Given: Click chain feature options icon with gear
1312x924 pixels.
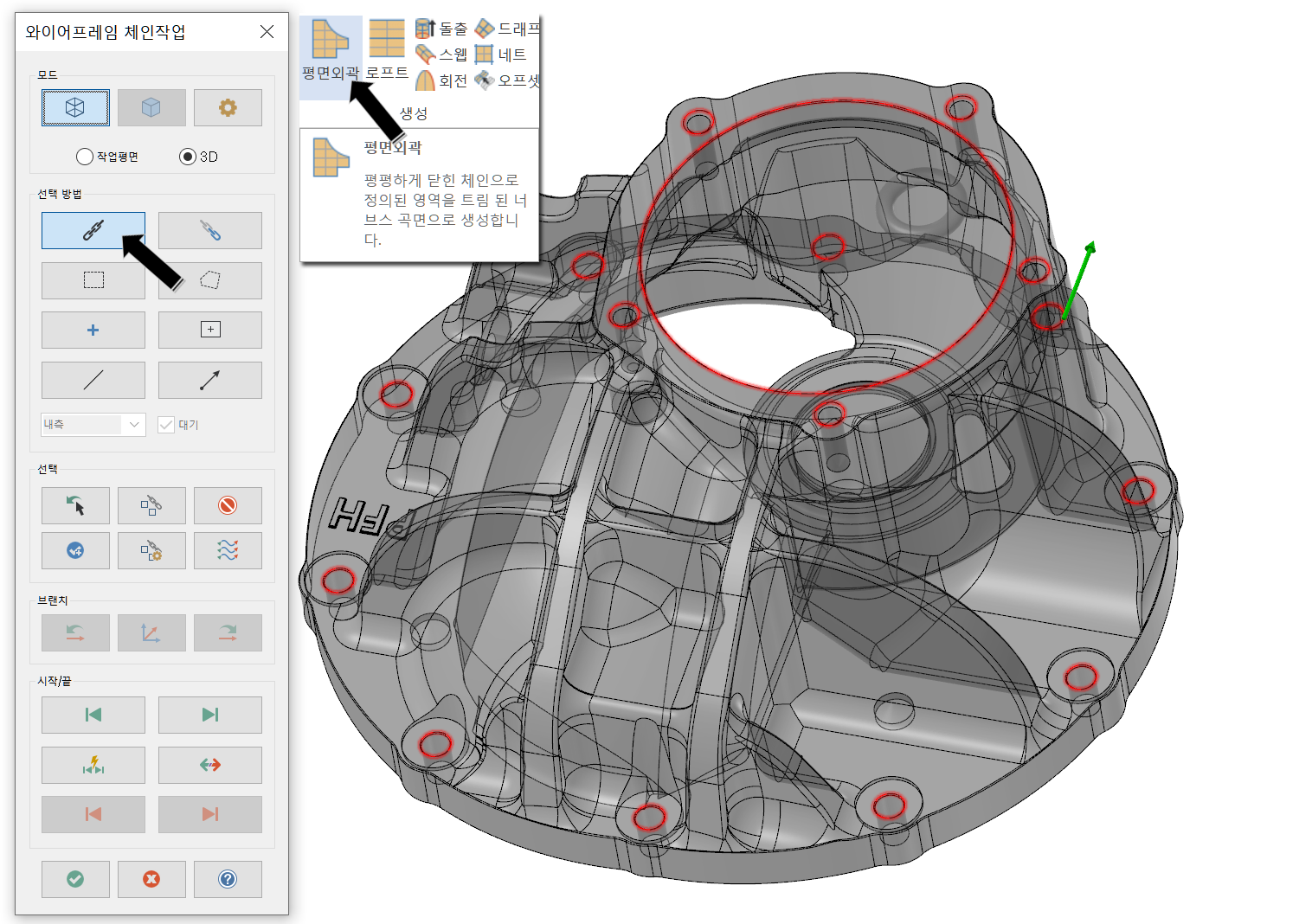Looking at the screenshot, I should point(151,550).
